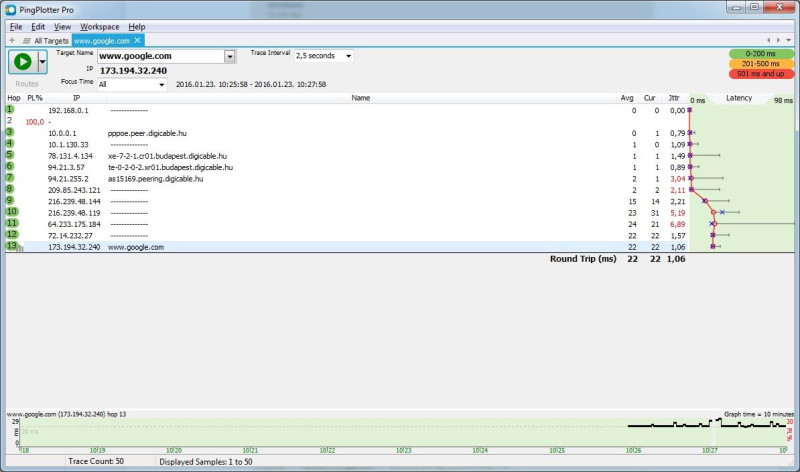The image size is (800, 472).
Task: Click the add new target plus icon
Action: coord(12,40)
